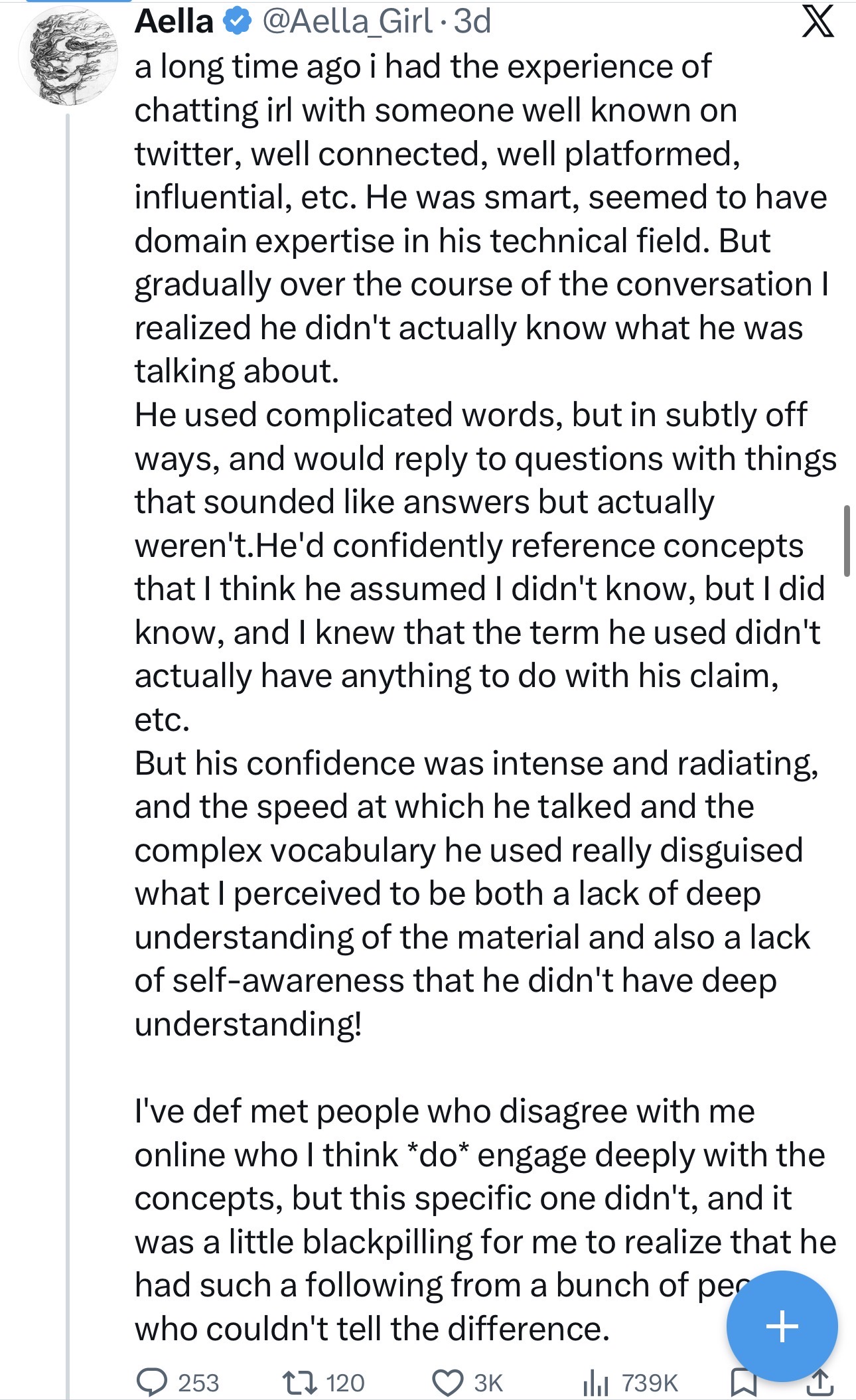The image size is (856, 1400).
Task: Click the display name Aella
Action: coord(174,22)
